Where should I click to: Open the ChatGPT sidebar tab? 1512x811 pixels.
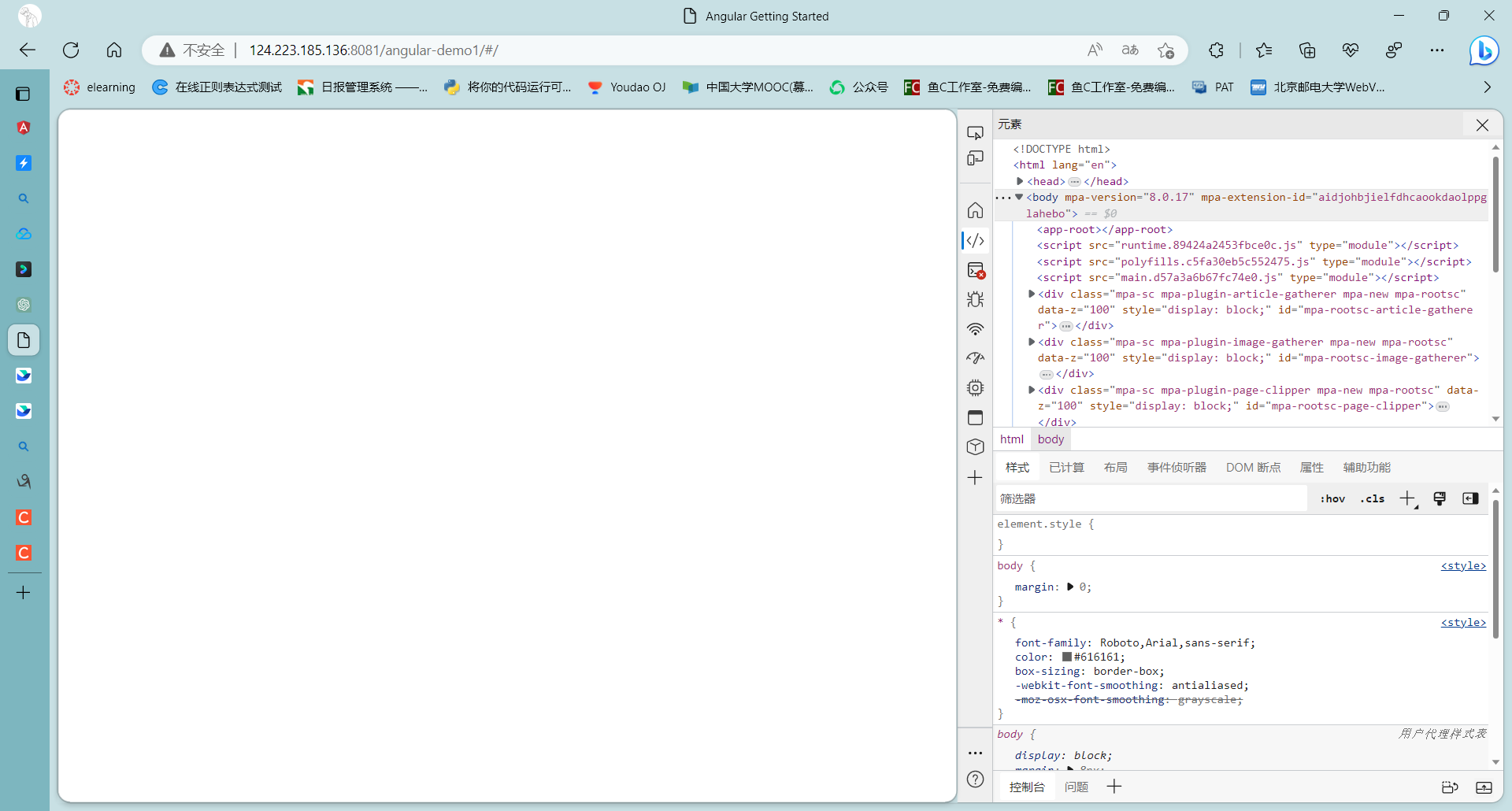24,305
